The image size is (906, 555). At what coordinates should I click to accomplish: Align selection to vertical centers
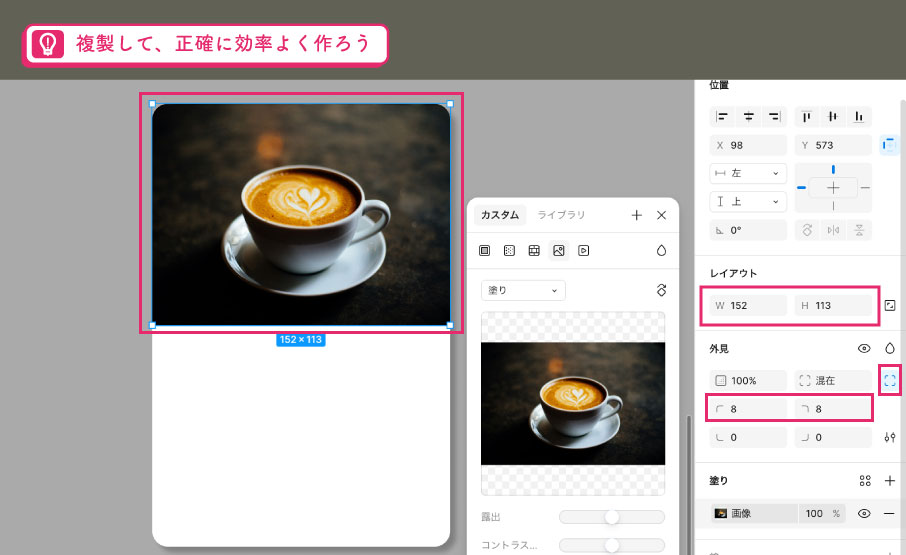click(x=833, y=117)
